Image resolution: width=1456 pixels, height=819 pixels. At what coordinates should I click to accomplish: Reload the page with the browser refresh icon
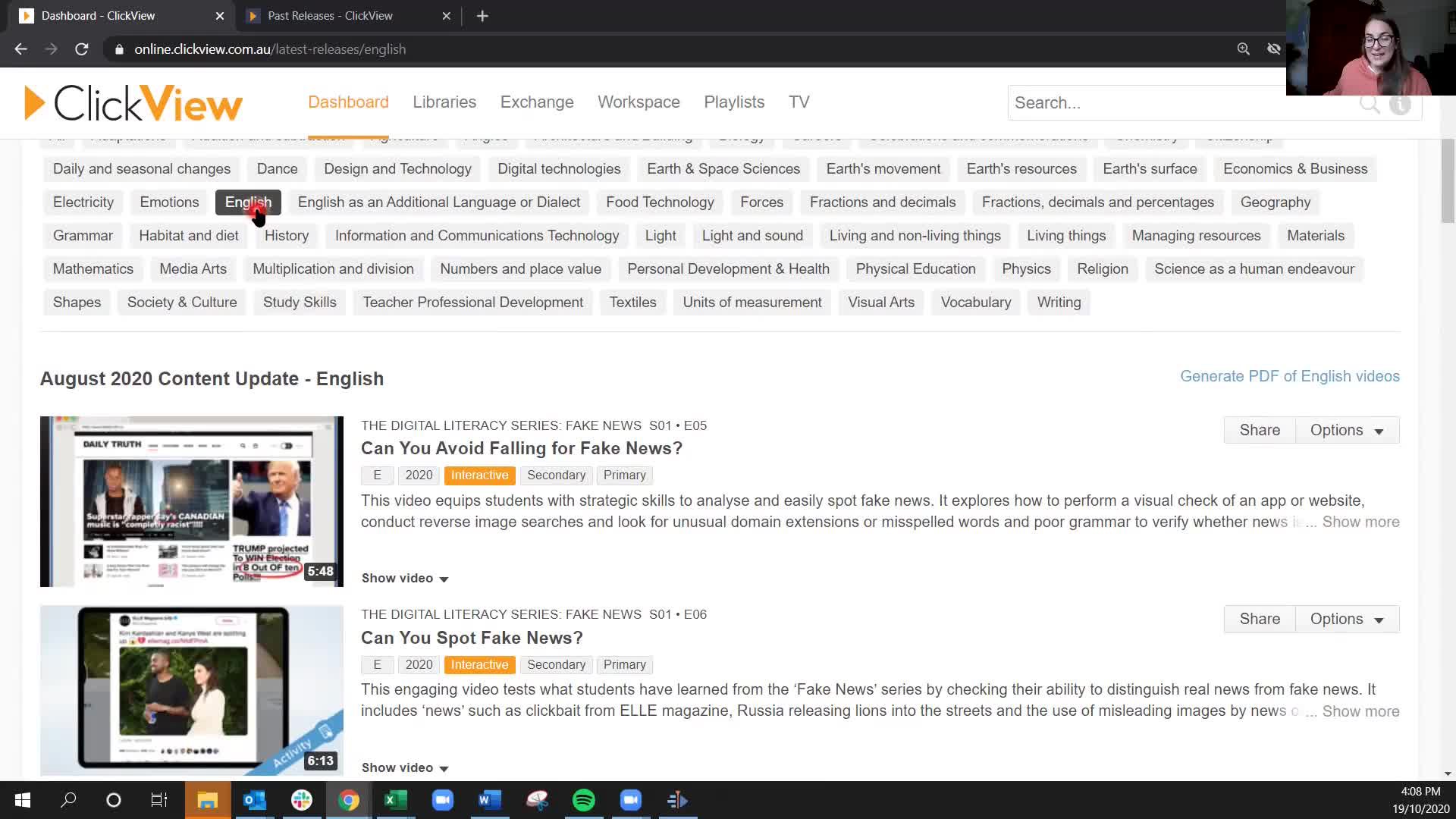click(82, 49)
